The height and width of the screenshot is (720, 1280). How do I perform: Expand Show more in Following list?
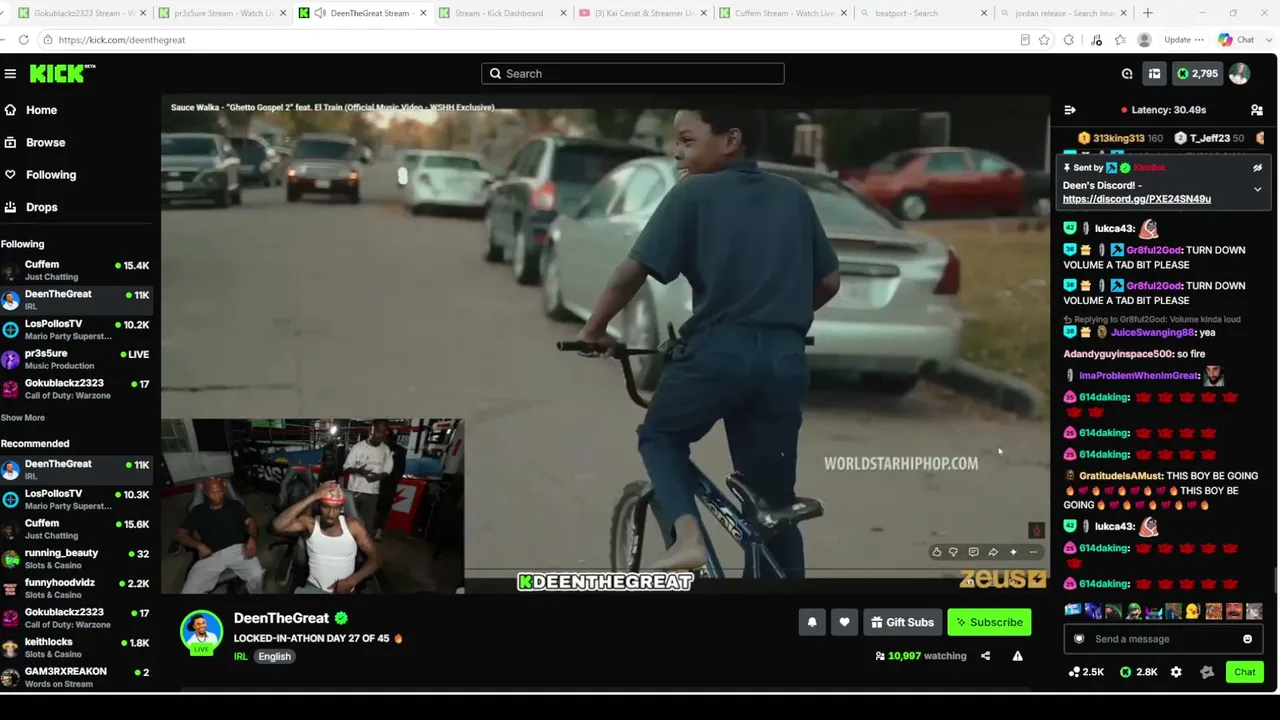22,418
